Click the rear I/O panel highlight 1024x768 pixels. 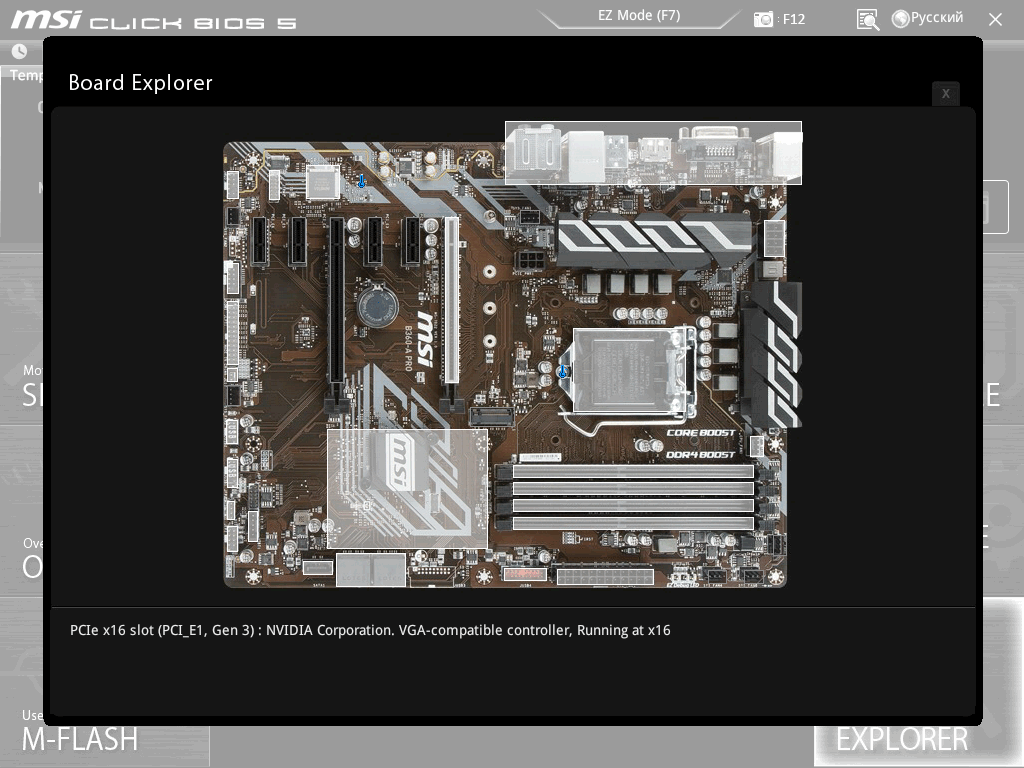coord(653,153)
